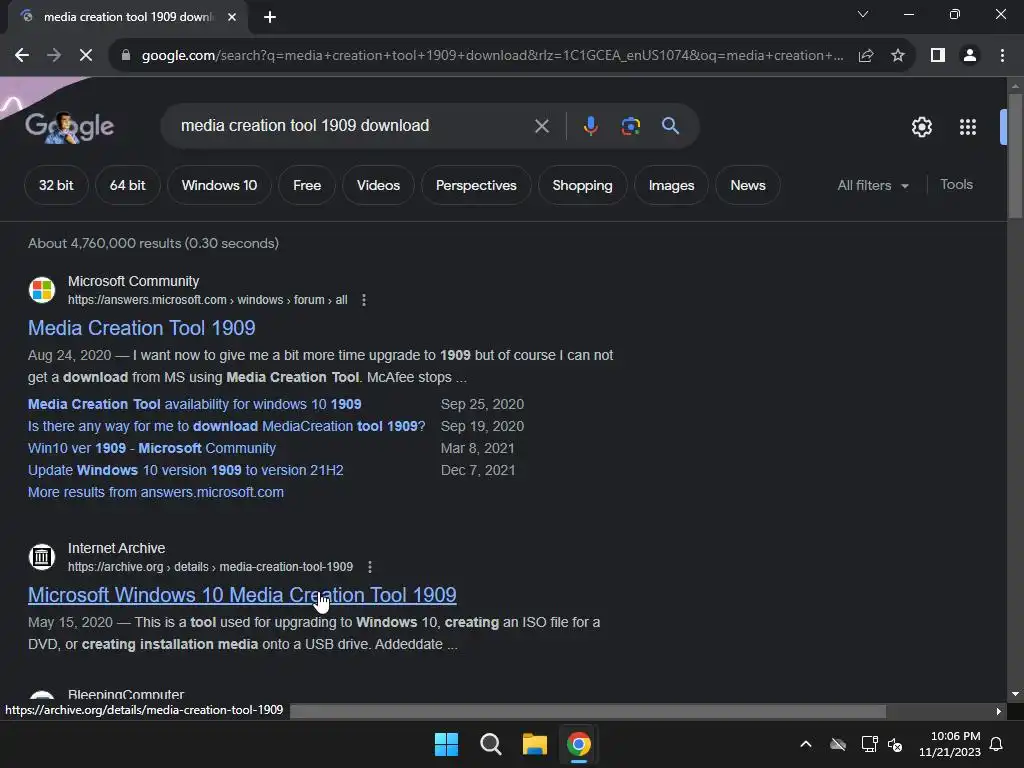Switch to Shopping results
Viewport: 1024px width, 768px height.
coord(583,185)
